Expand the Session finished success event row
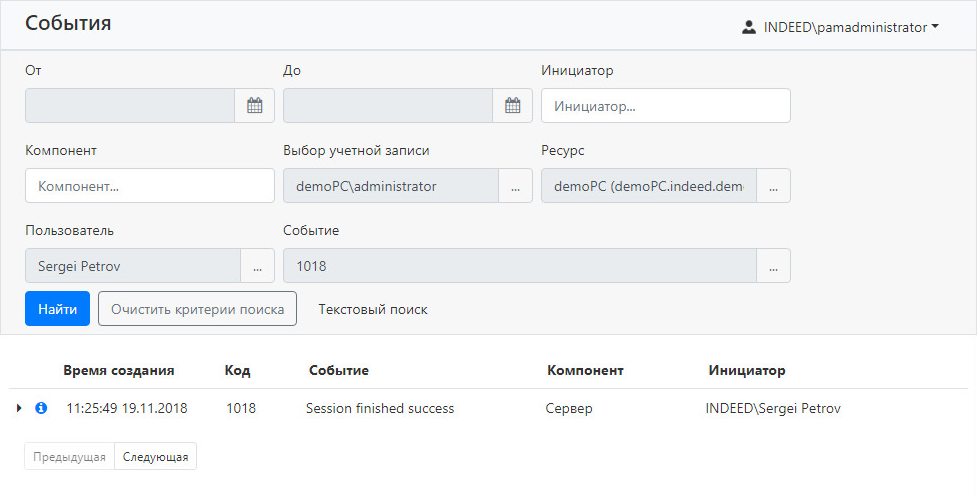 19,408
